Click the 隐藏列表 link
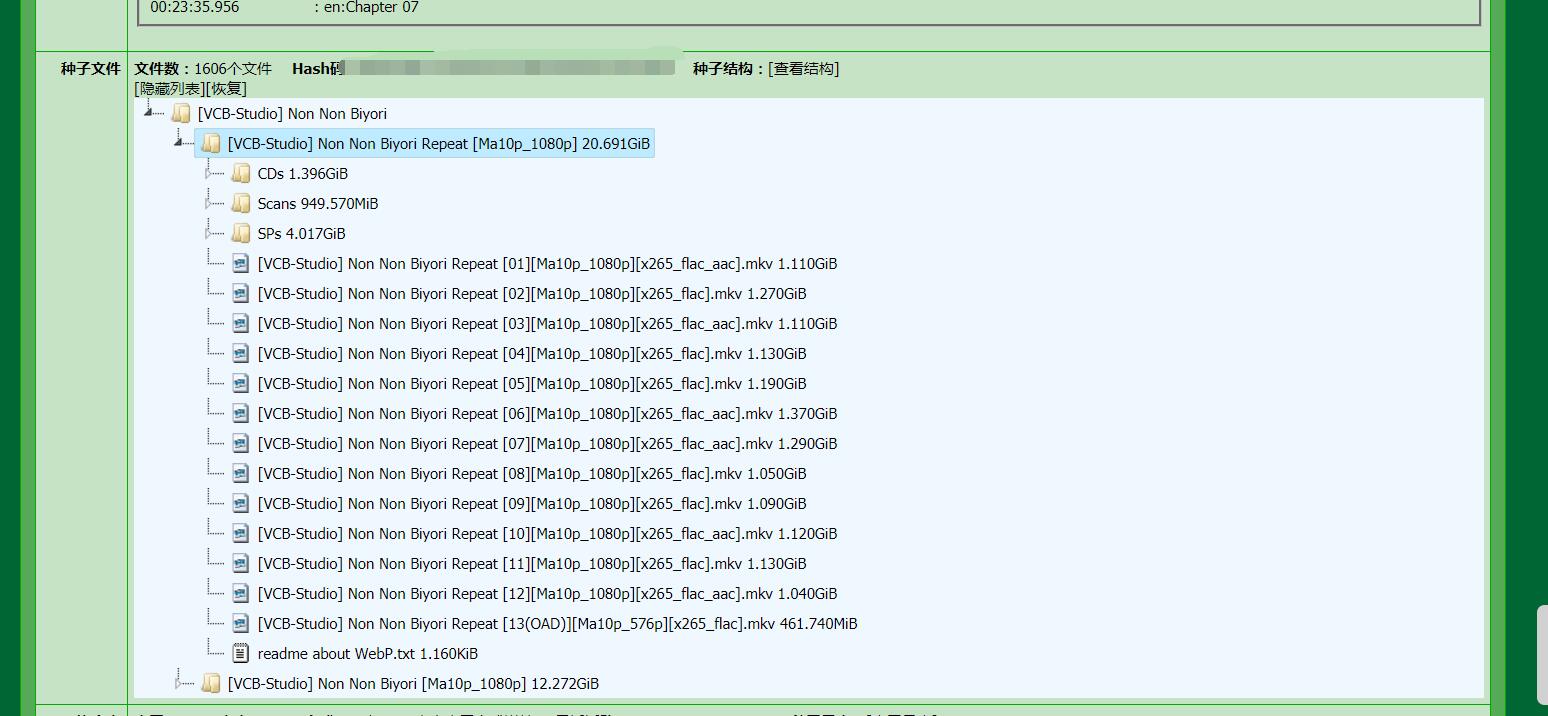Screen dimensions: 1548x716 coord(170,88)
